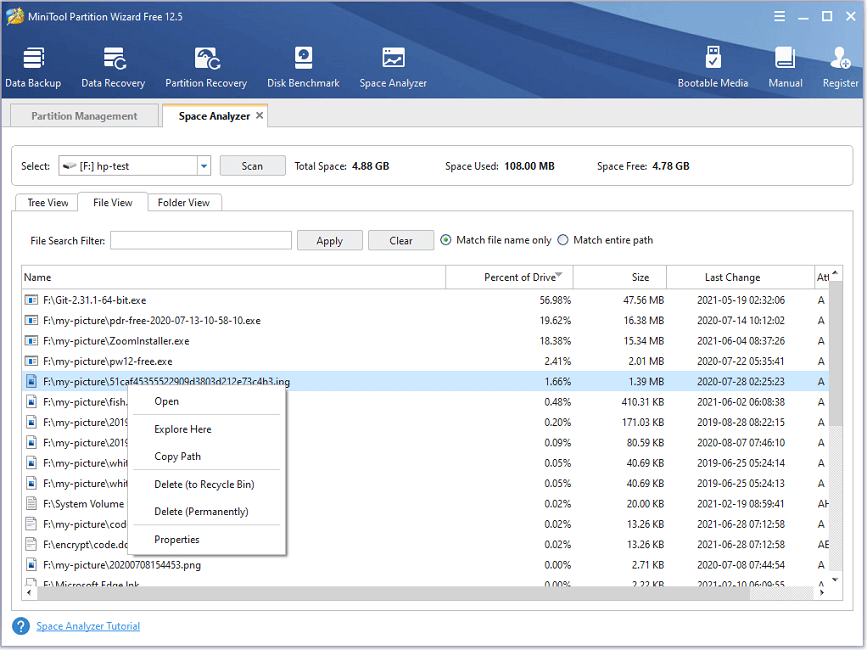Click Apply filter button
867x650 pixels.
tap(330, 240)
